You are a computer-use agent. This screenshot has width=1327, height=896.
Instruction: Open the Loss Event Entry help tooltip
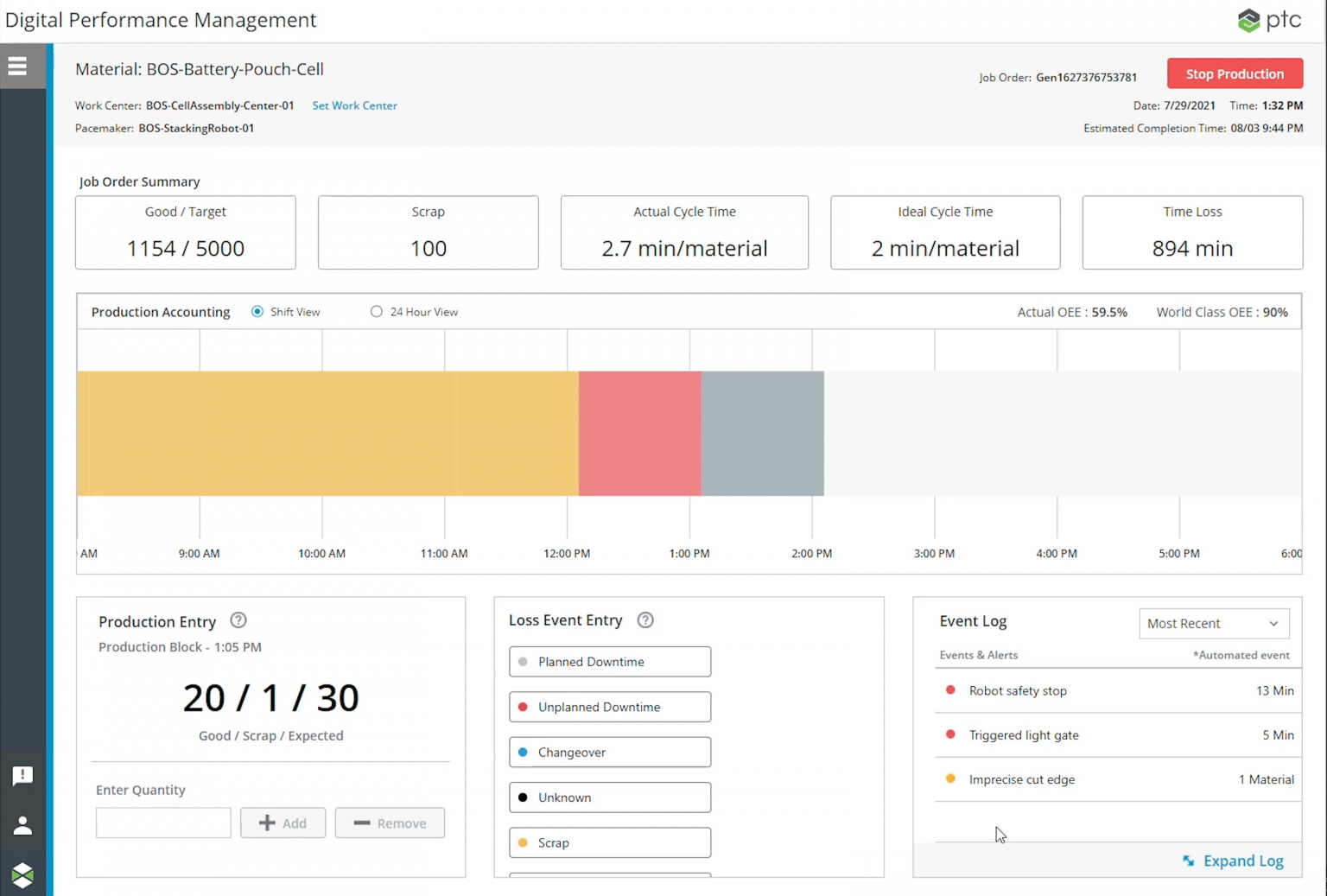pos(644,620)
